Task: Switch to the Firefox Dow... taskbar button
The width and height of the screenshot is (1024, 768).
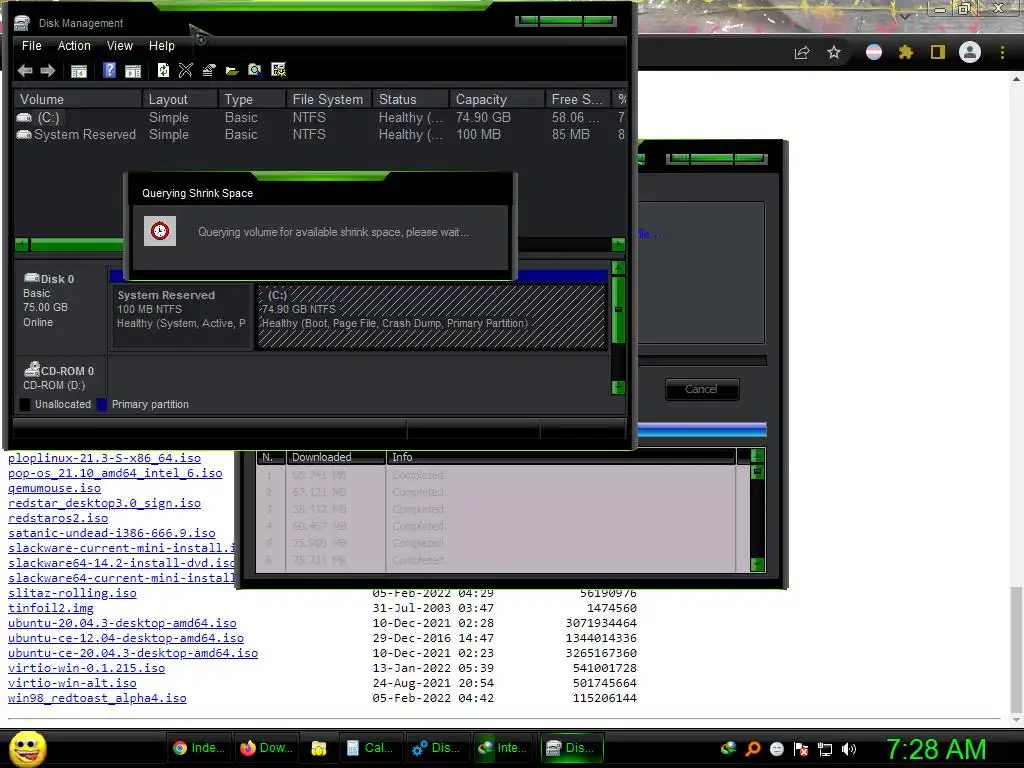Action: pyautogui.click(x=266, y=748)
